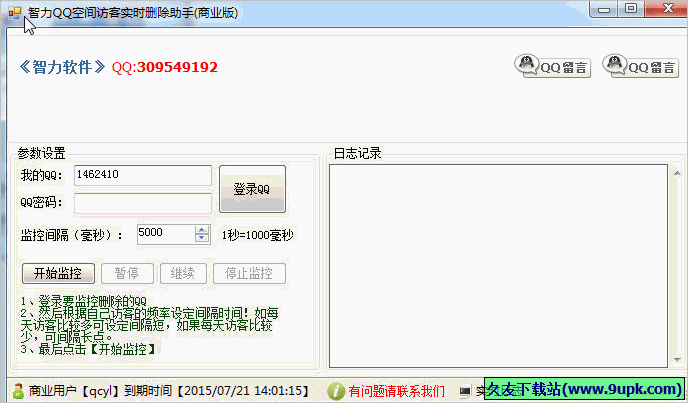
Task: Click the app icon in title bar
Action: click(14, 13)
